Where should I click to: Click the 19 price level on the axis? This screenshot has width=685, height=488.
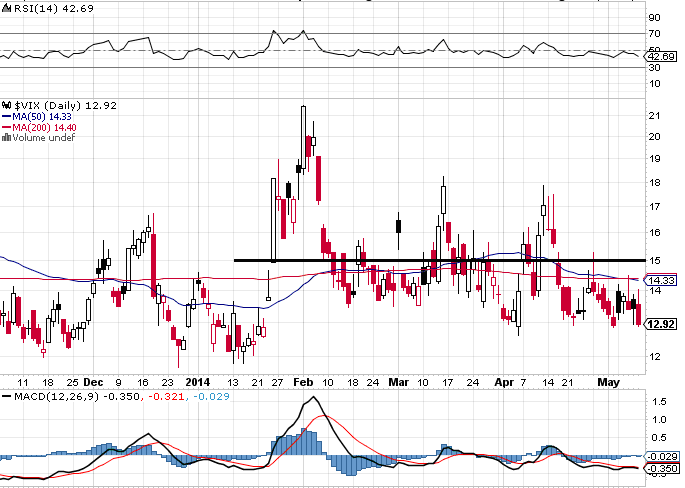tap(654, 159)
